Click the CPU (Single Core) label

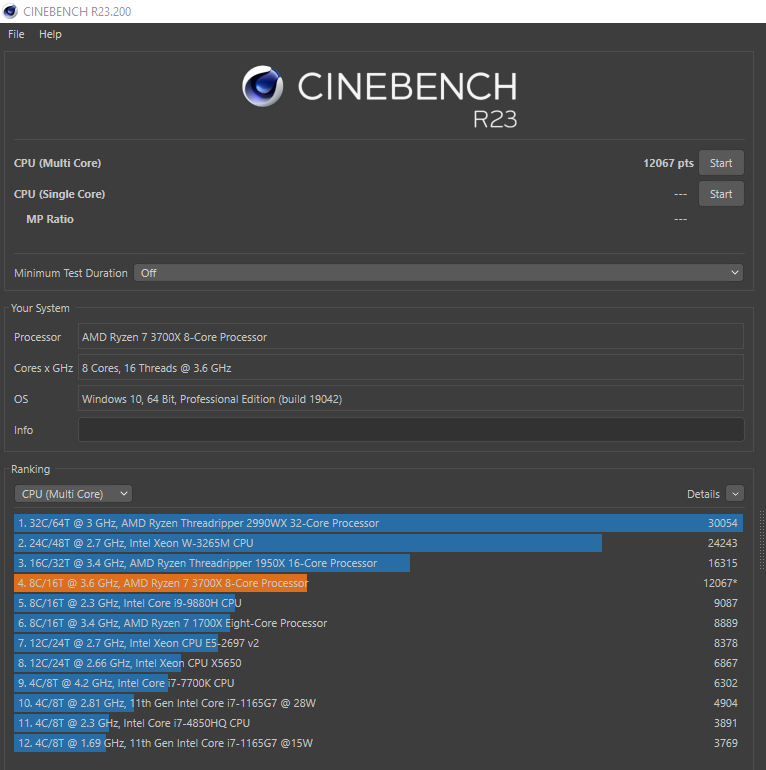click(59, 194)
